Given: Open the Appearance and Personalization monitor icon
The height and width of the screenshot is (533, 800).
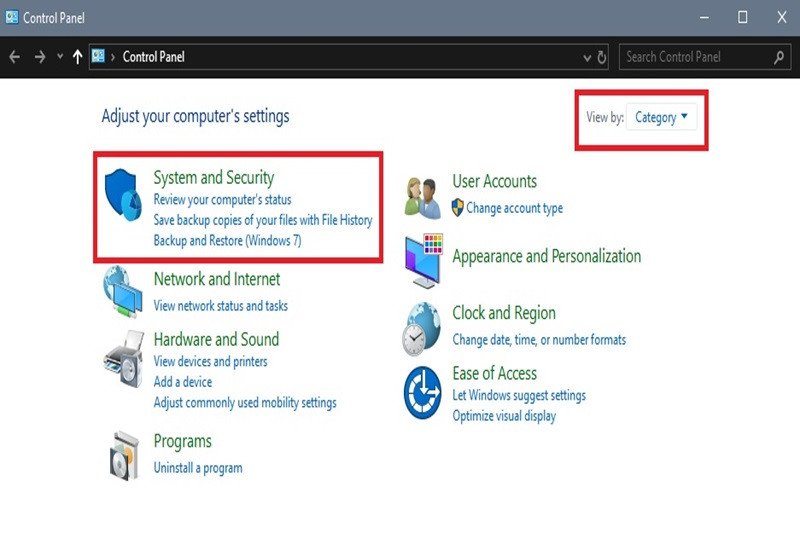Looking at the screenshot, I should [x=423, y=260].
